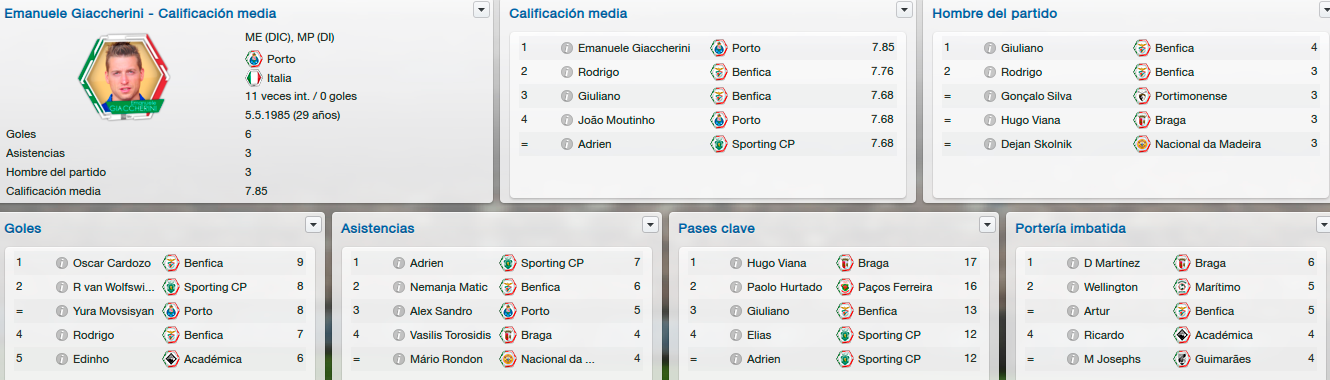Click Académica badge next to Edinho
Image resolution: width=1330 pixels, height=380 pixels.
170,359
